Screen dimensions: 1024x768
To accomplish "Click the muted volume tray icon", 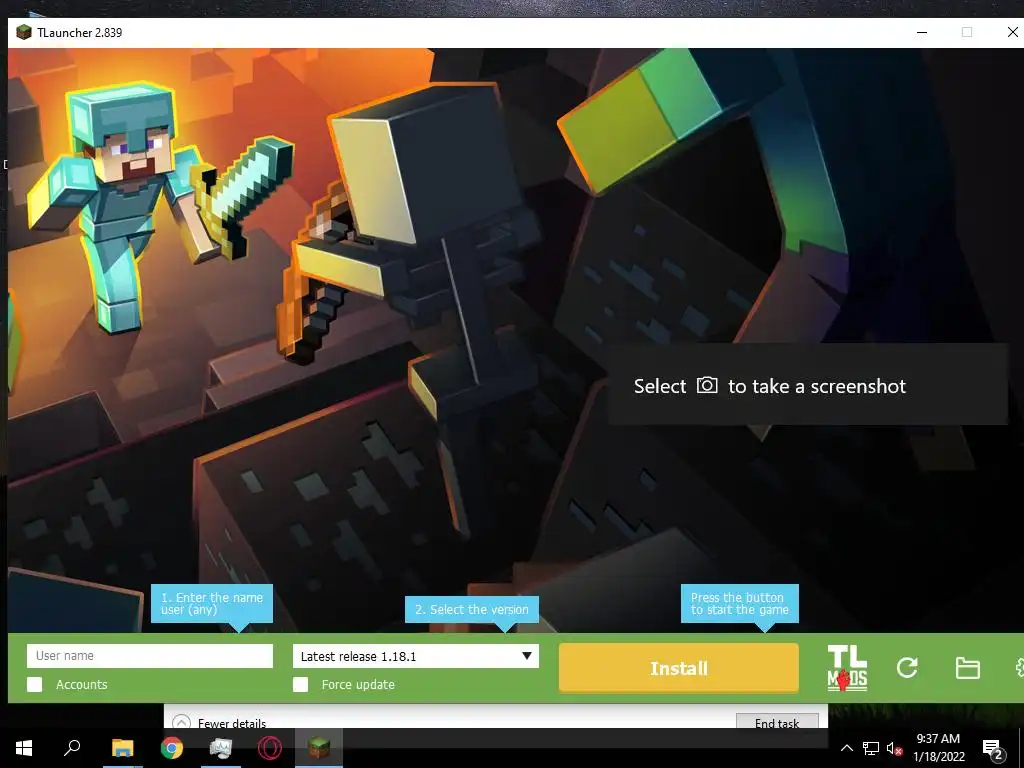I will click(895, 749).
